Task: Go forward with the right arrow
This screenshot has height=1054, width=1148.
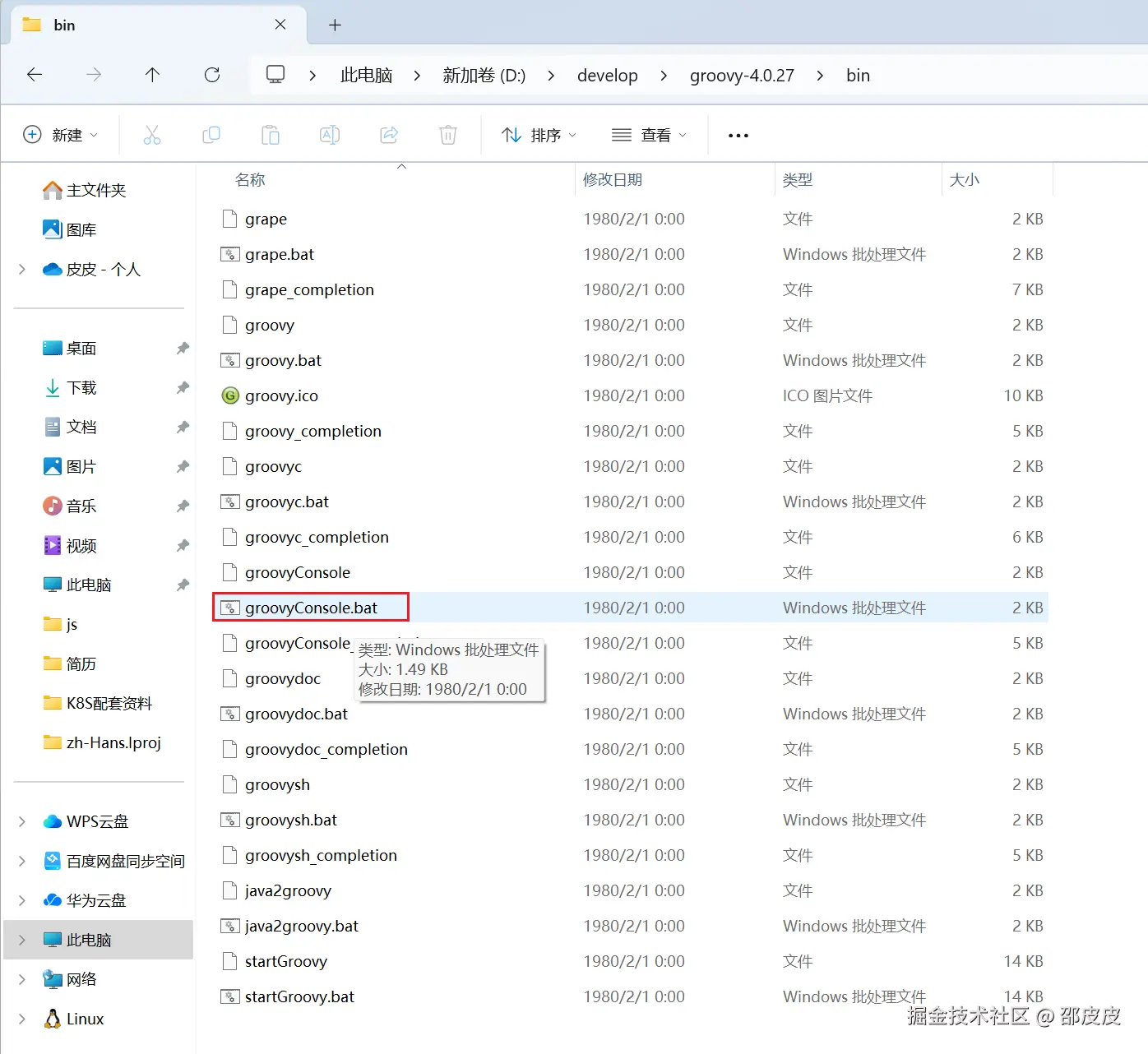Action: 94,75
